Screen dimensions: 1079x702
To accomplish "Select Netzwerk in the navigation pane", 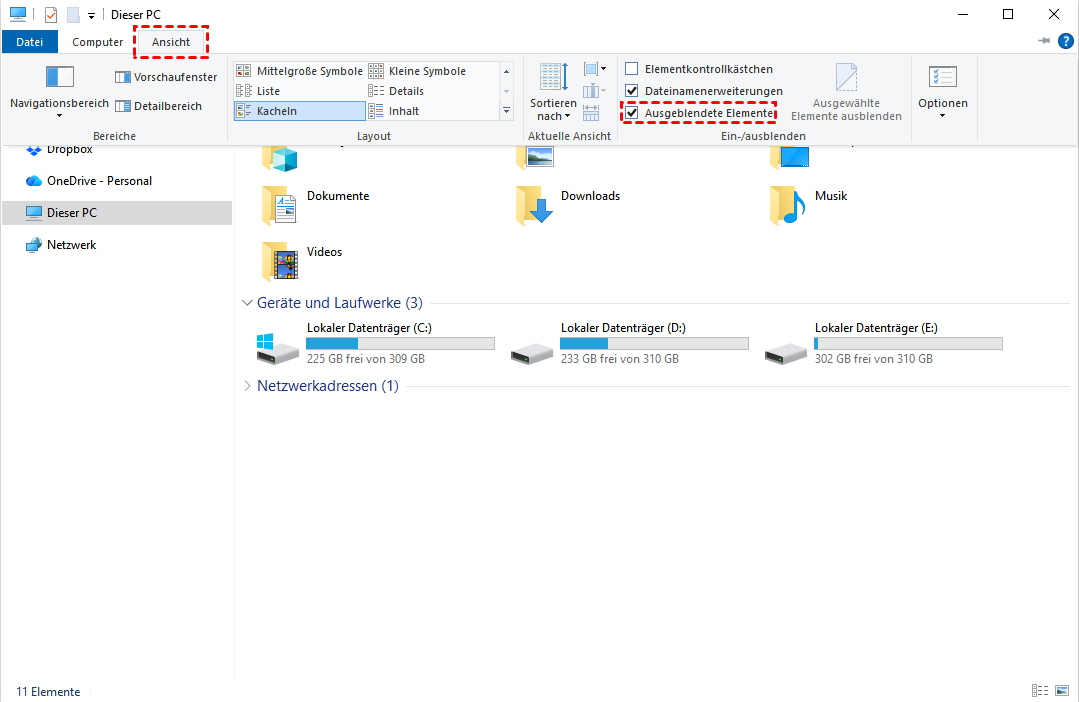I will [71, 245].
